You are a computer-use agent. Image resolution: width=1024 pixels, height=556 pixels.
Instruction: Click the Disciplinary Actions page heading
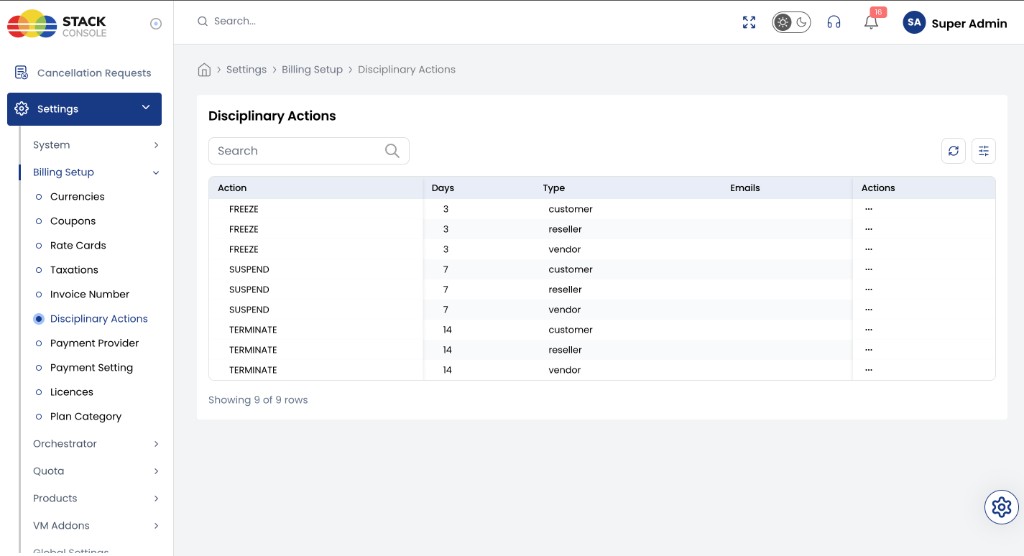click(272, 116)
